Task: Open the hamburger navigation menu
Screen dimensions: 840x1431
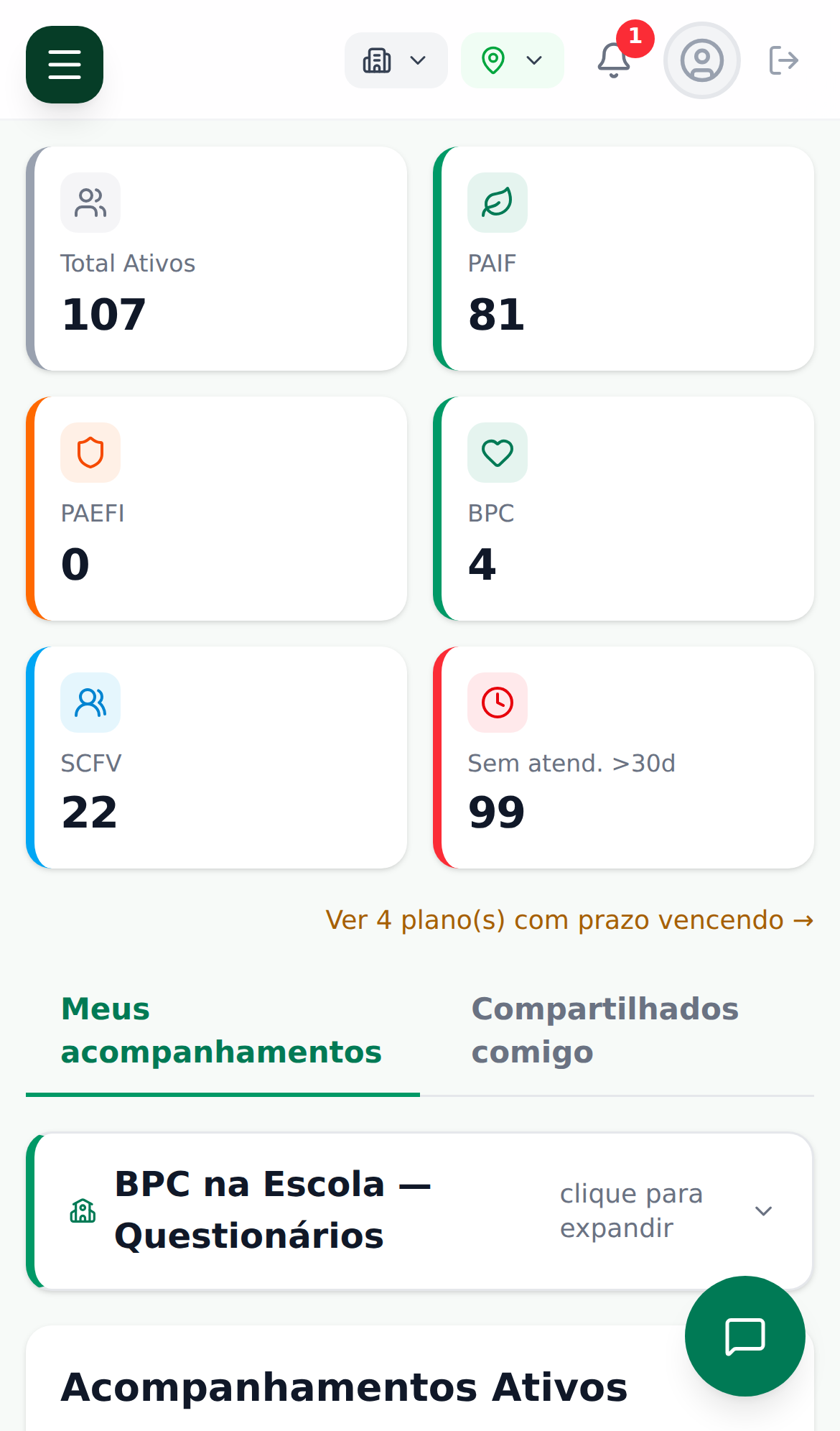Action: 65,65
